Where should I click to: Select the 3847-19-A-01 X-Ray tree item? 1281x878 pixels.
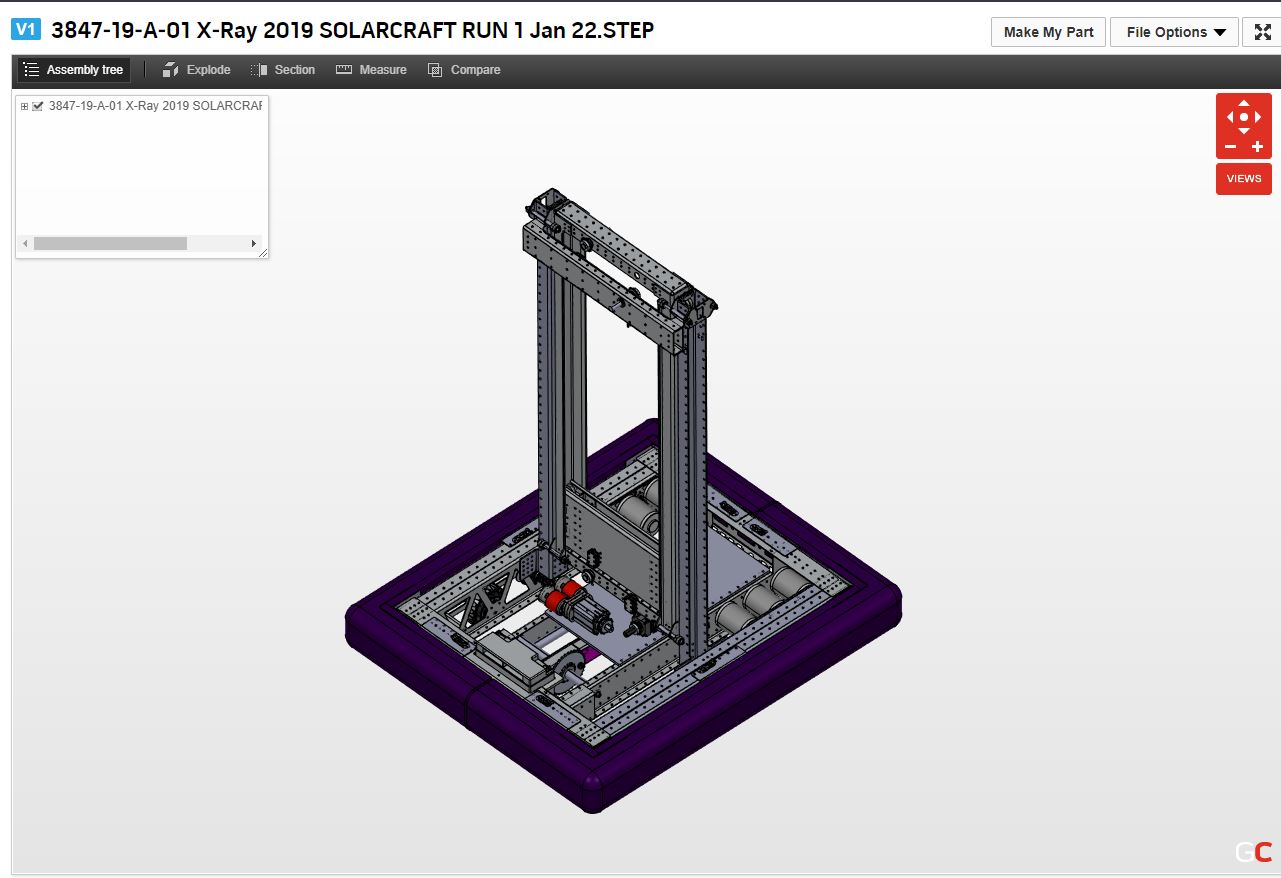pyautogui.click(x=155, y=106)
